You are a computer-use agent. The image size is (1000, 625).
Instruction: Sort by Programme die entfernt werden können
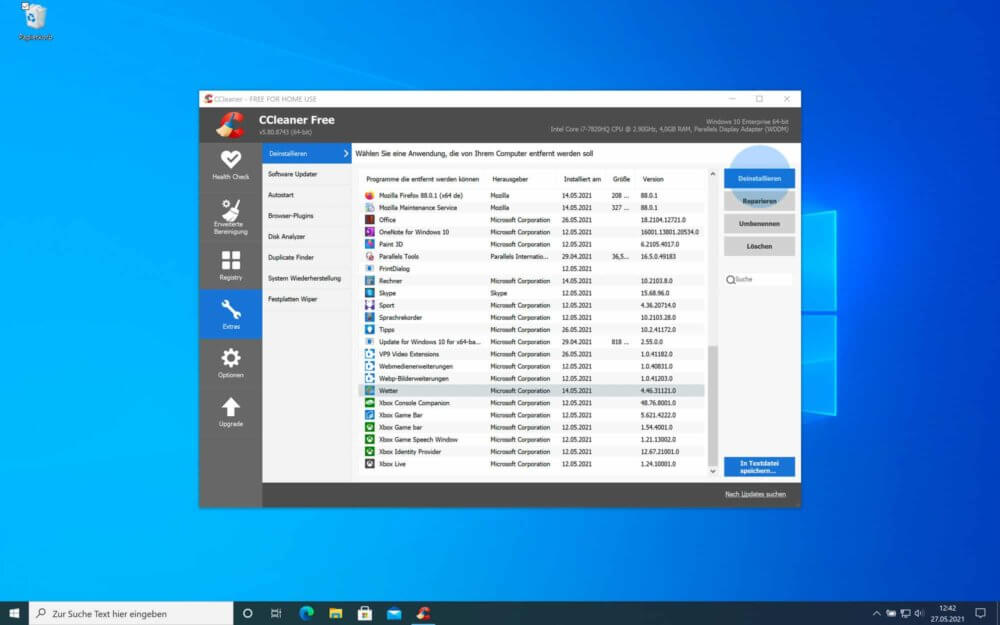coord(422,180)
